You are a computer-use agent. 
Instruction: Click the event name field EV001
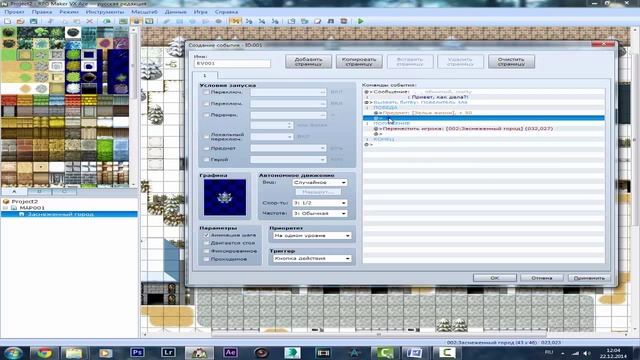[x=232, y=63]
